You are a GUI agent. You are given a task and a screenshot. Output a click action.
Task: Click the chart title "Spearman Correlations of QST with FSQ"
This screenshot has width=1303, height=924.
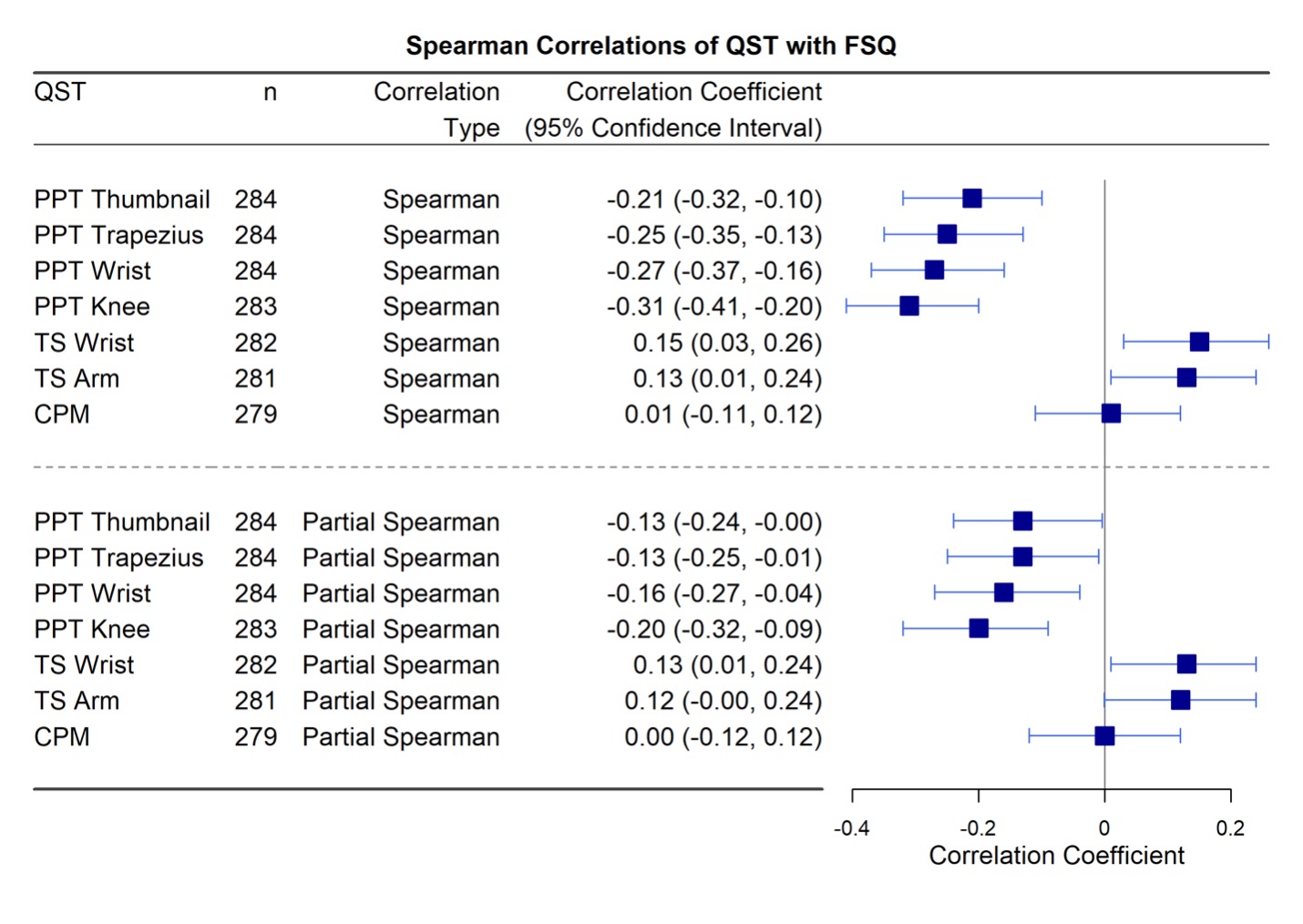(x=651, y=46)
